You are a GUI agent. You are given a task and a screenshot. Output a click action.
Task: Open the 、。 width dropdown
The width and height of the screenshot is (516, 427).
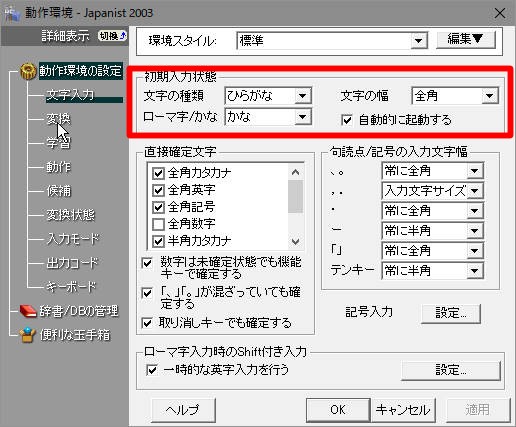(x=475, y=171)
